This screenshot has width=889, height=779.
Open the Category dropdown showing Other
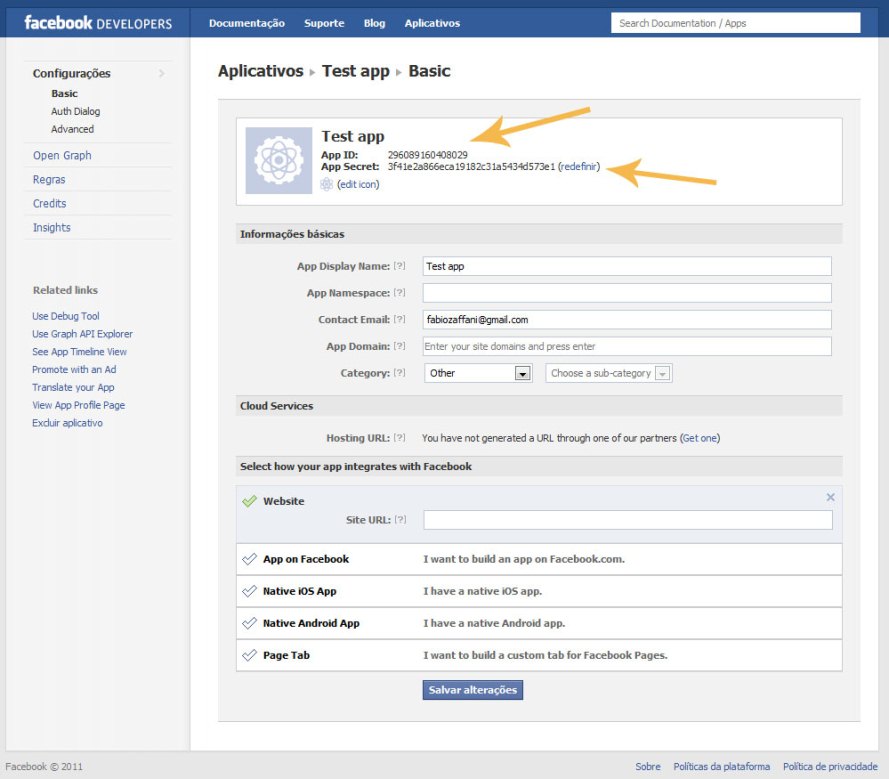click(478, 373)
